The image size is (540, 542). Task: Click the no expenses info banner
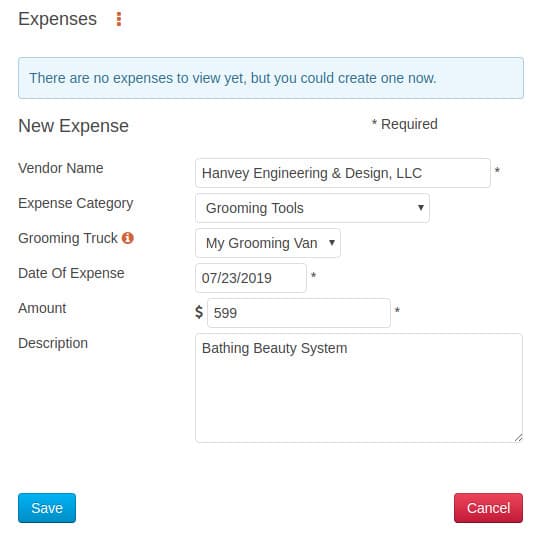271,78
